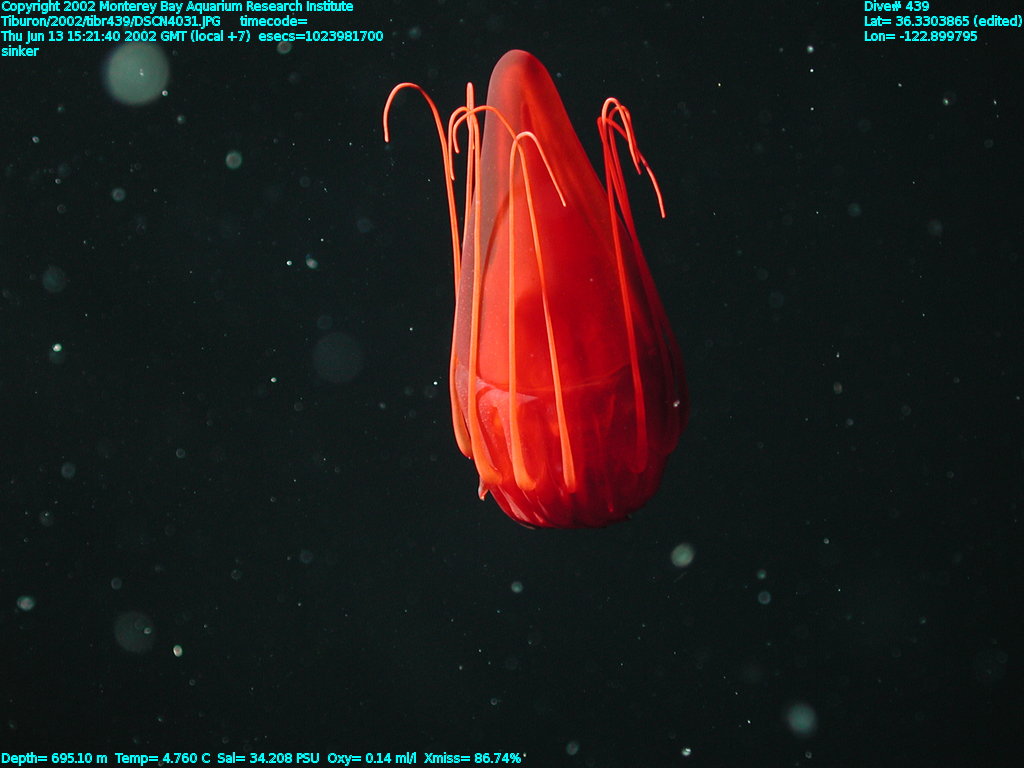The width and height of the screenshot is (1024, 768).
Task: Click the 'sinker' label text
Action: (x=20, y=51)
